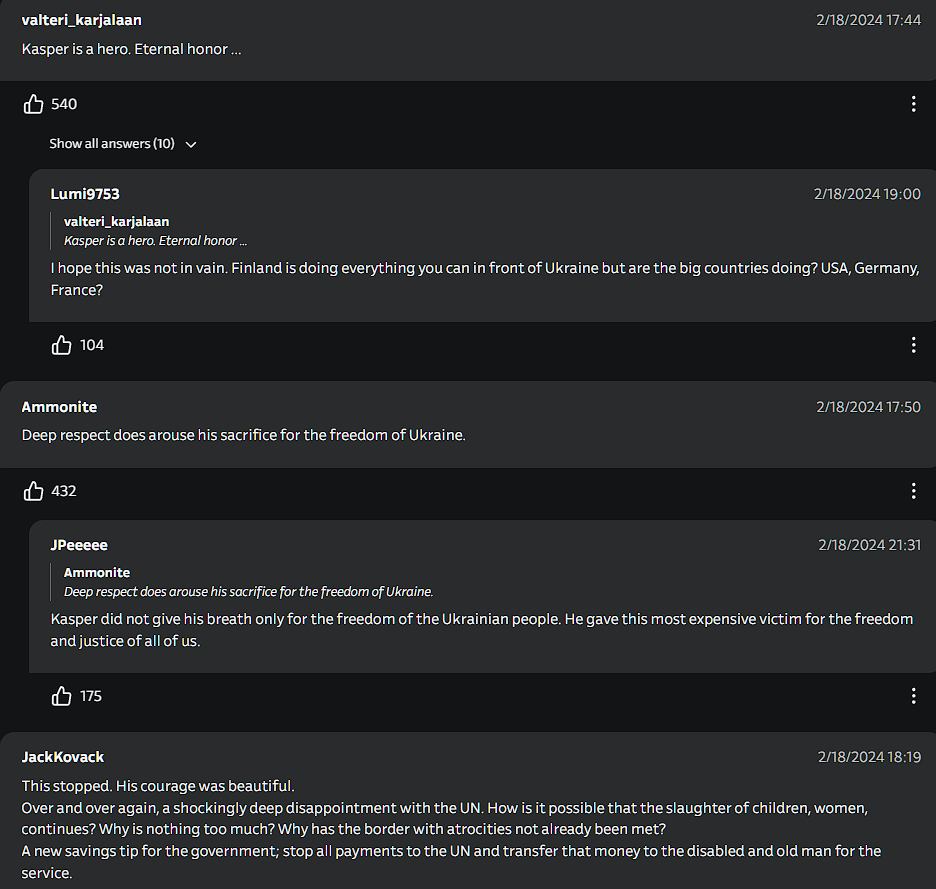Viewport: 936px width, 889px height.
Task: Click the 2/18/2024 19:00 timestamp
Action: [867, 194]
